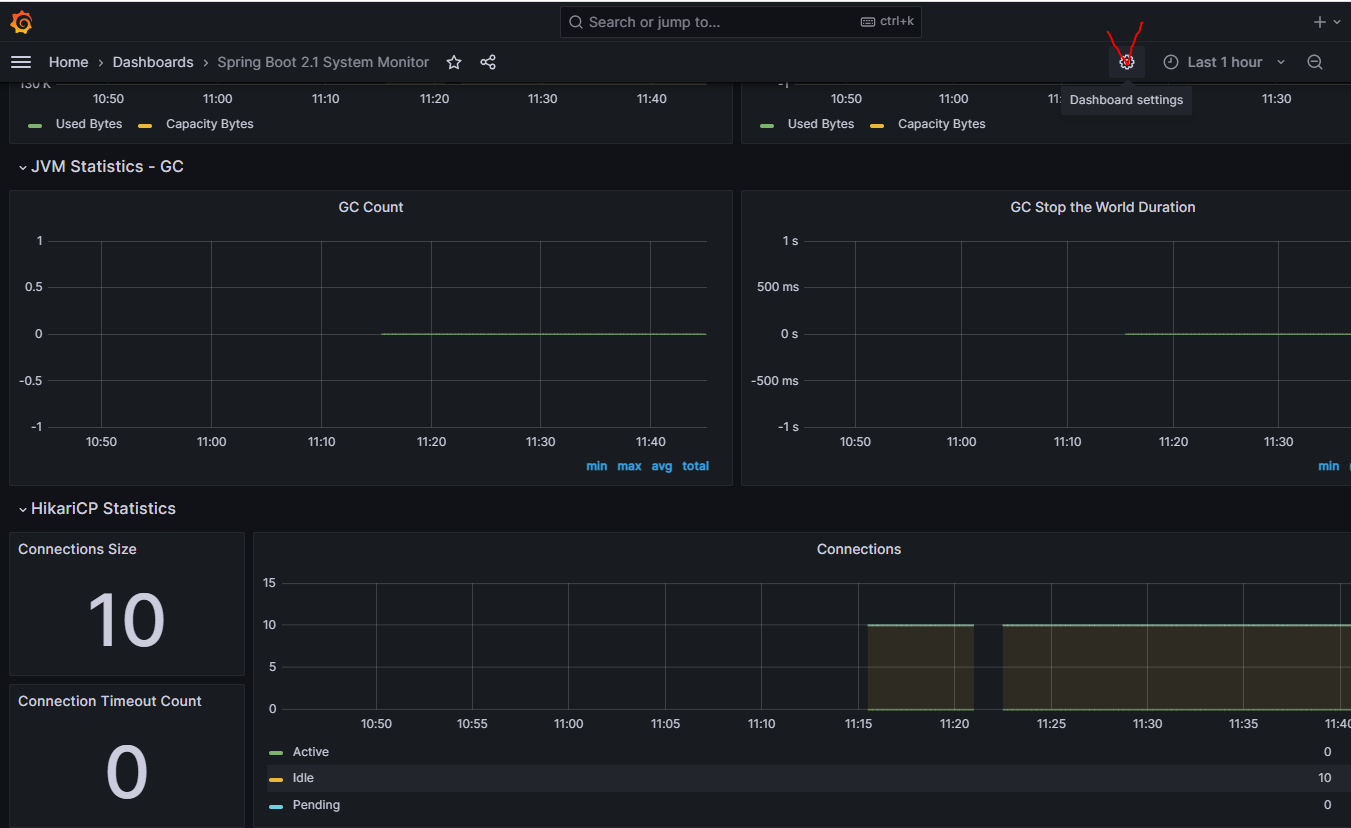Click the Connections graph panel title

click(859, 549)
